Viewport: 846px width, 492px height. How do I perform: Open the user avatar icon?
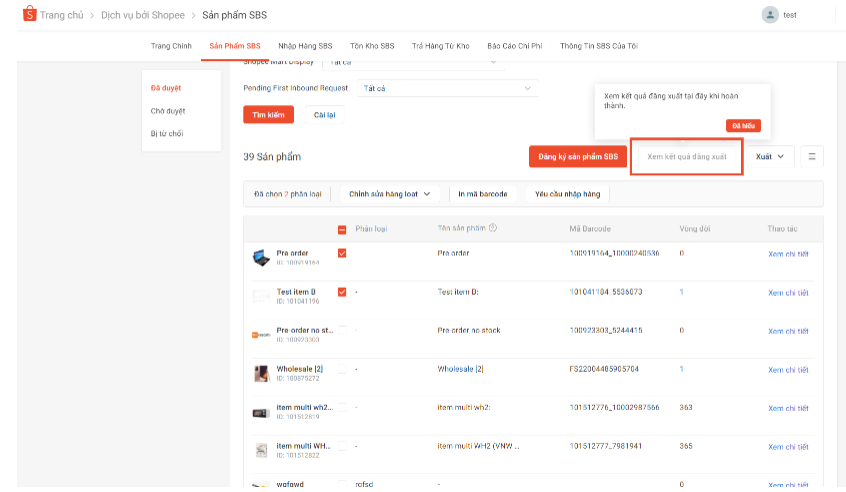[769, 15]
